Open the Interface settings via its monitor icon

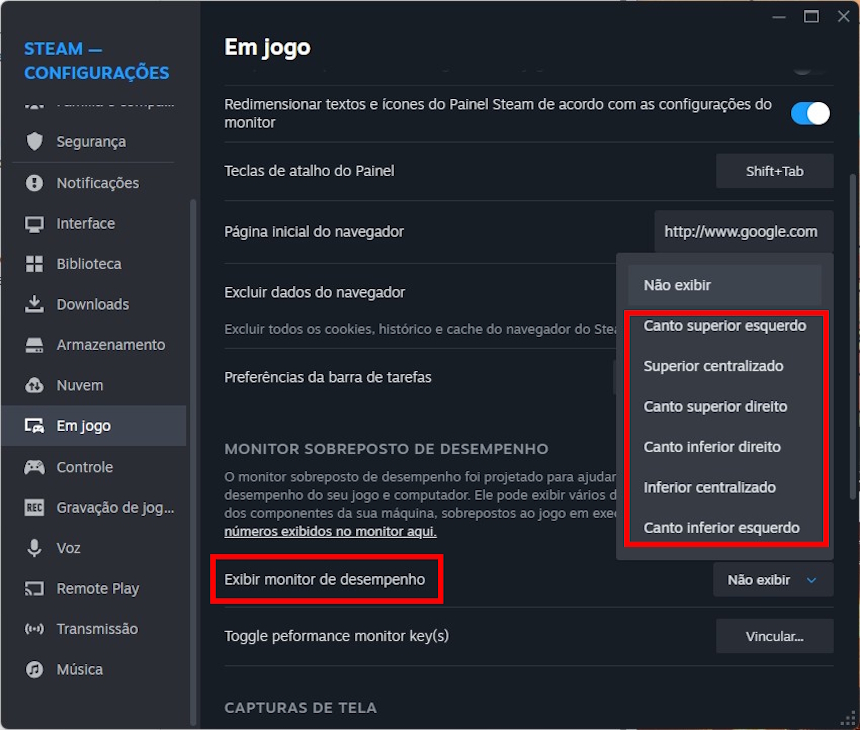tap(36, 223)
